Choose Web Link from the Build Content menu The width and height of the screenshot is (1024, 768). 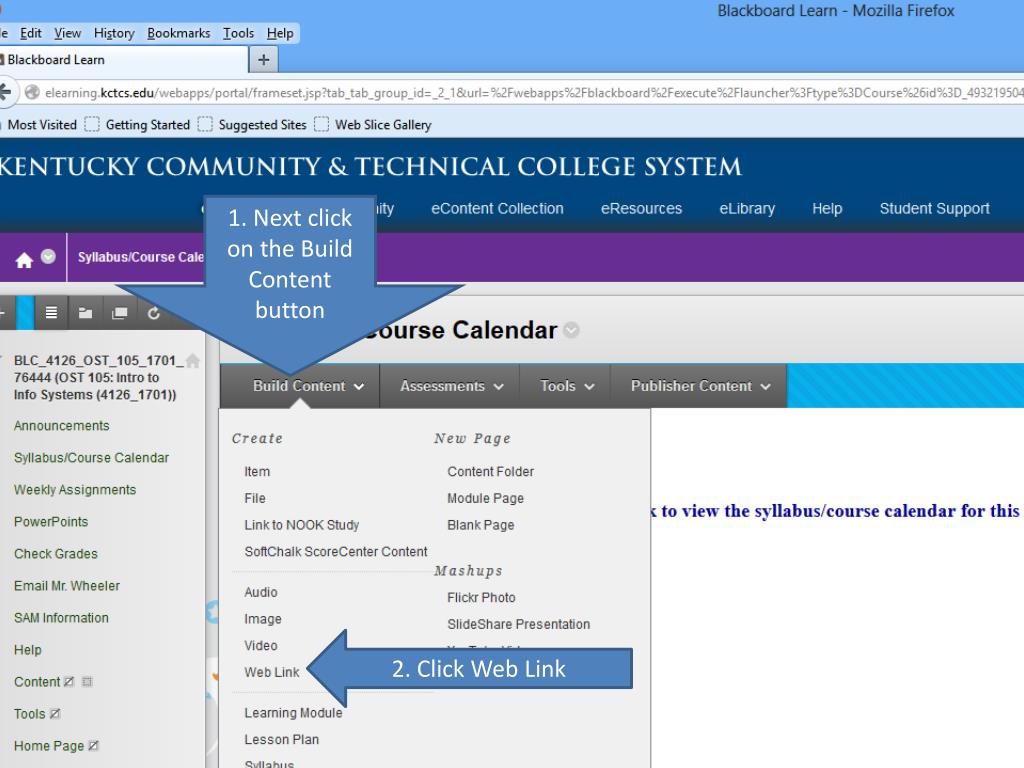tap(272, 673)
